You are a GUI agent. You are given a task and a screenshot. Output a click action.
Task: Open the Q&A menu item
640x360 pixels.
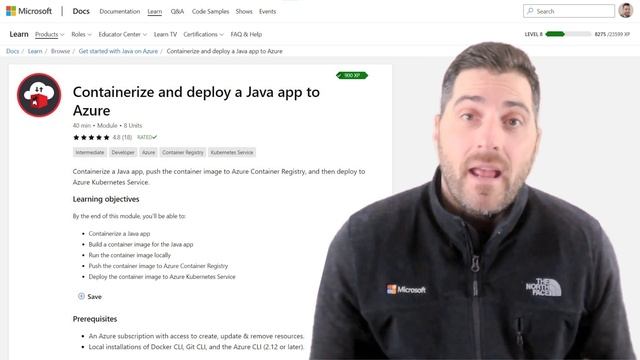(x=177, y=11)
